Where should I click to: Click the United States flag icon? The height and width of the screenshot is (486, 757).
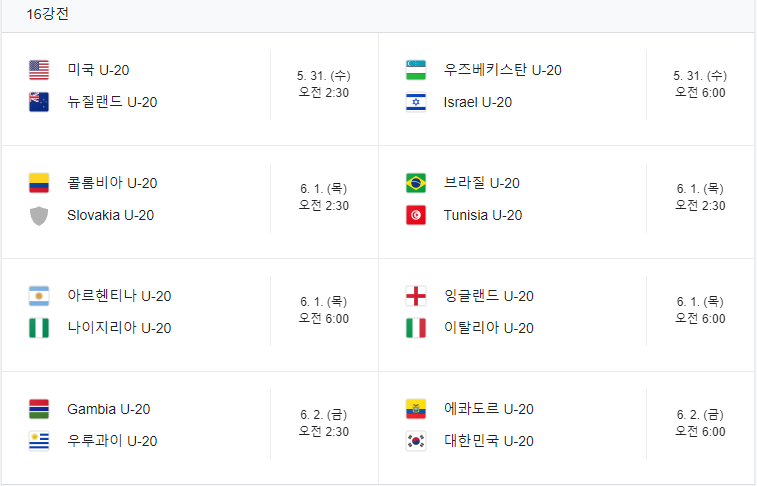(39, 70)
